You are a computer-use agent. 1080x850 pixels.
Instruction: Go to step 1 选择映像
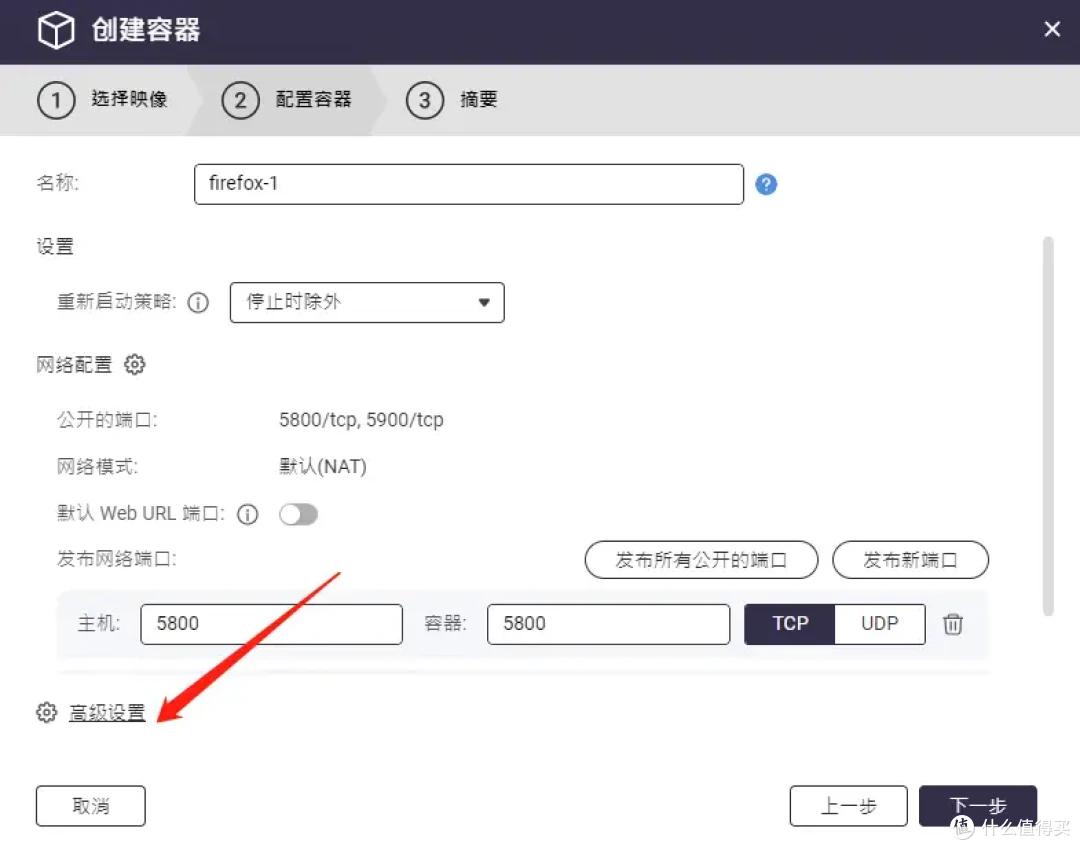coord(103,100)
